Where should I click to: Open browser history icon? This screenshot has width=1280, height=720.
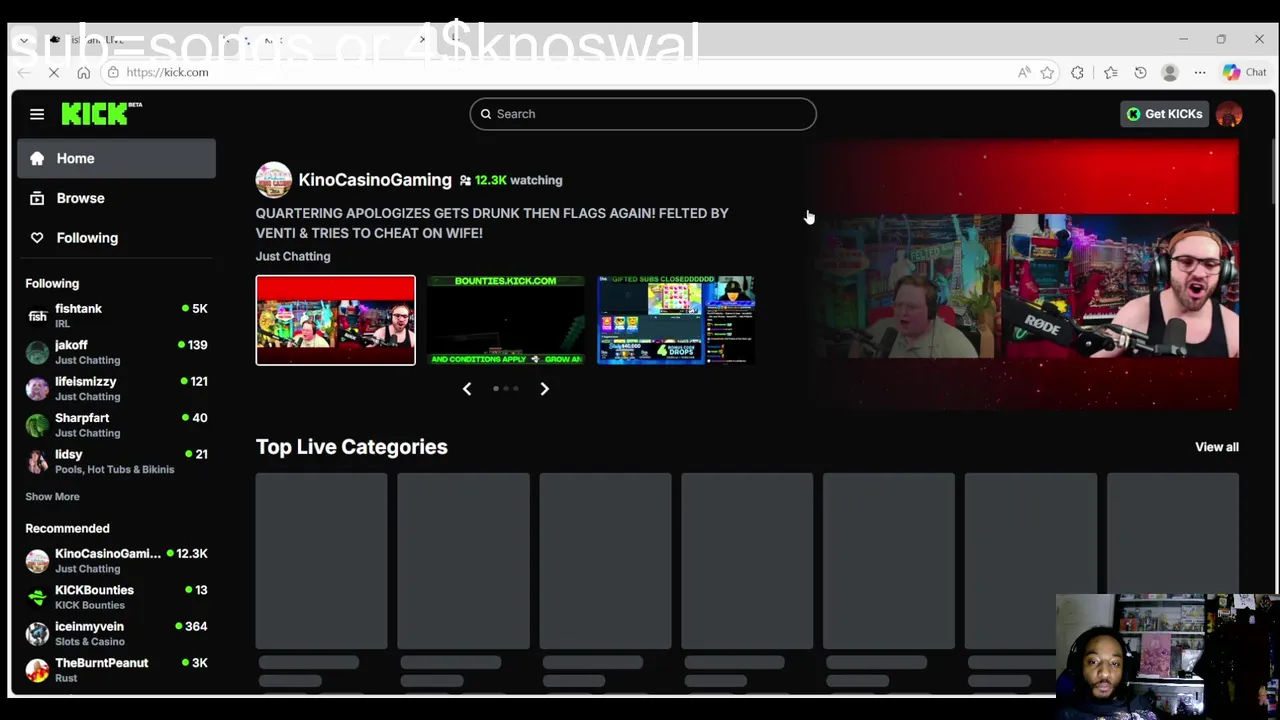[1140, 72]
